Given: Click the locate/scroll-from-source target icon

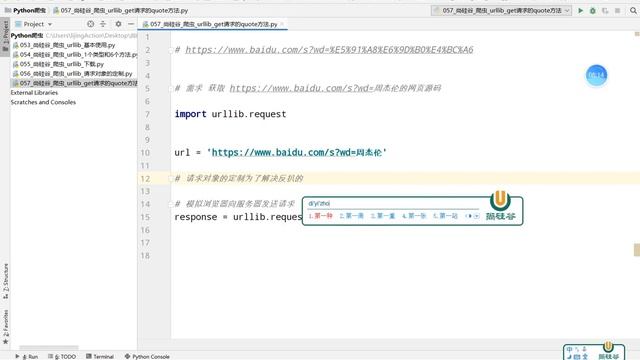Looking at the screenshot, I should (91, 24).
